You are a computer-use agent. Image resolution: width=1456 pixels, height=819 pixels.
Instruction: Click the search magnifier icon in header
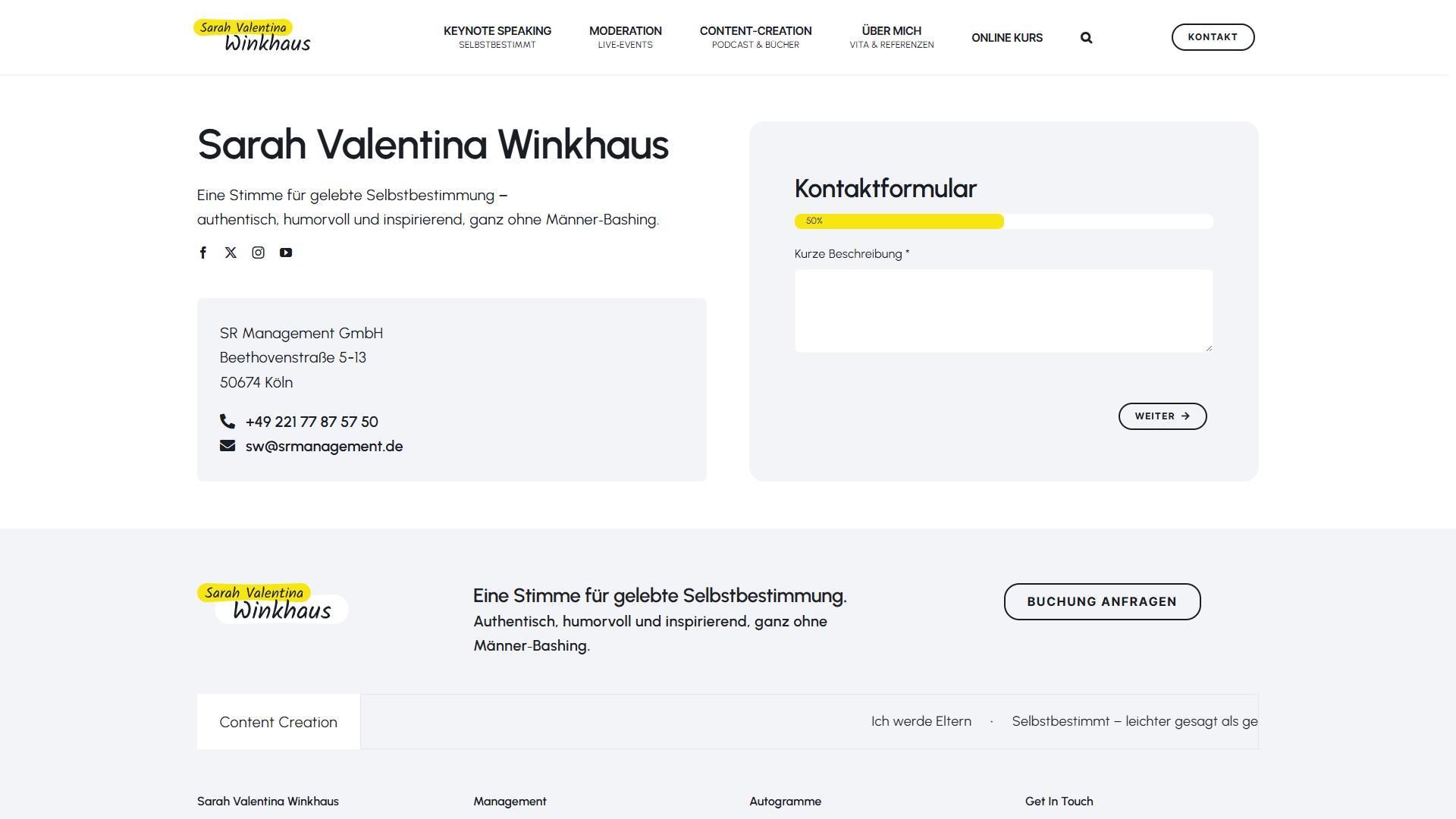click(1086, 38)
